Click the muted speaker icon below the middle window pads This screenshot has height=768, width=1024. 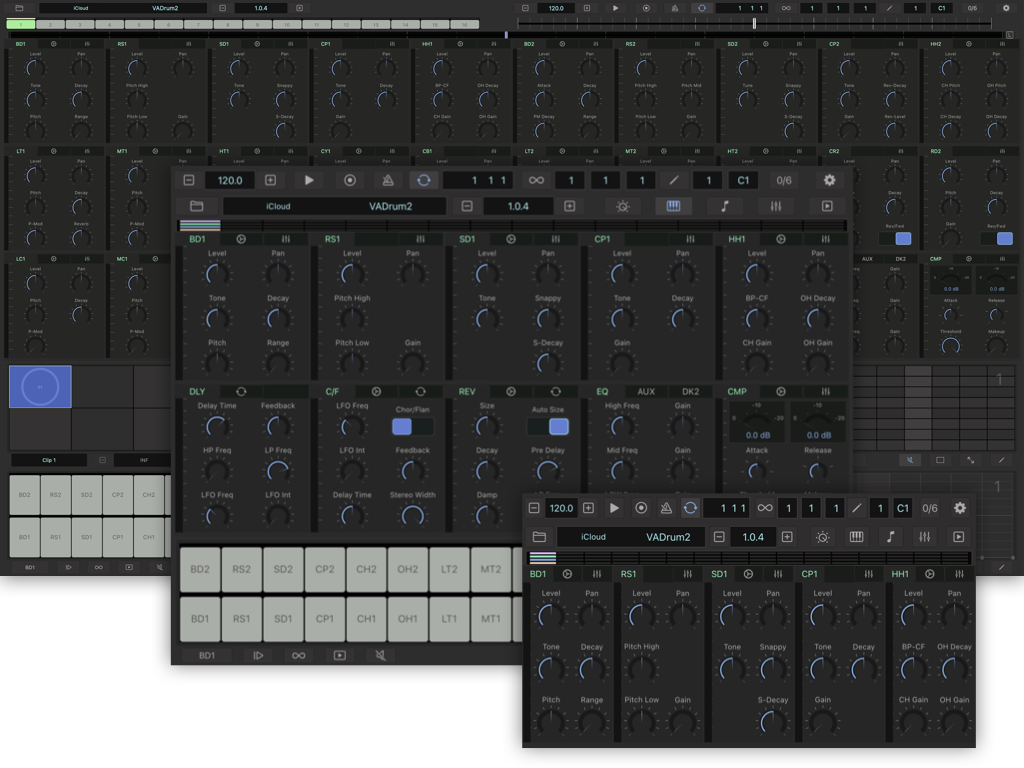tap(380, 656)
